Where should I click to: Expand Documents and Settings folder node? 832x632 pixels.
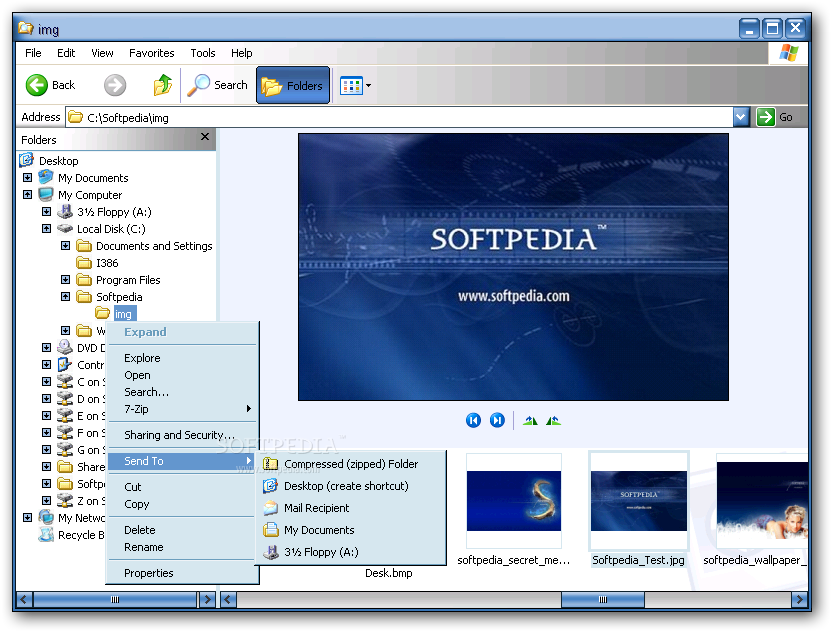(x=66, y=246)
